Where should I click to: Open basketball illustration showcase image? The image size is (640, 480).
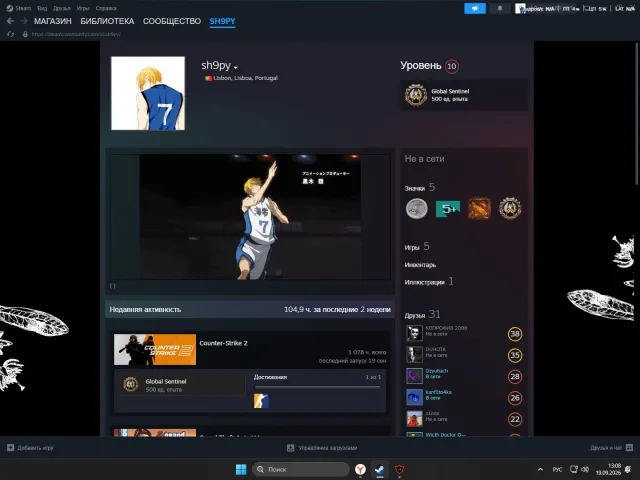tap(250, 217)
